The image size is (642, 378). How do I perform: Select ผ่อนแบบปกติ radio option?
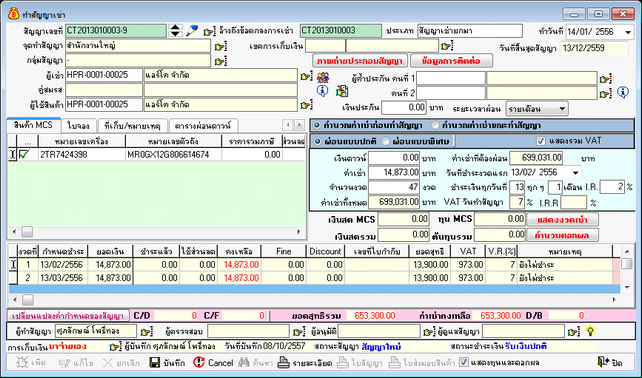[317, 141]
